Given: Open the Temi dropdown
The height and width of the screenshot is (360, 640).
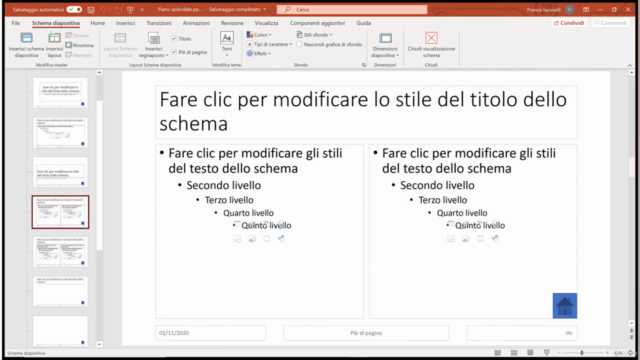Looking at the screenshot, I should click(227, 44).
